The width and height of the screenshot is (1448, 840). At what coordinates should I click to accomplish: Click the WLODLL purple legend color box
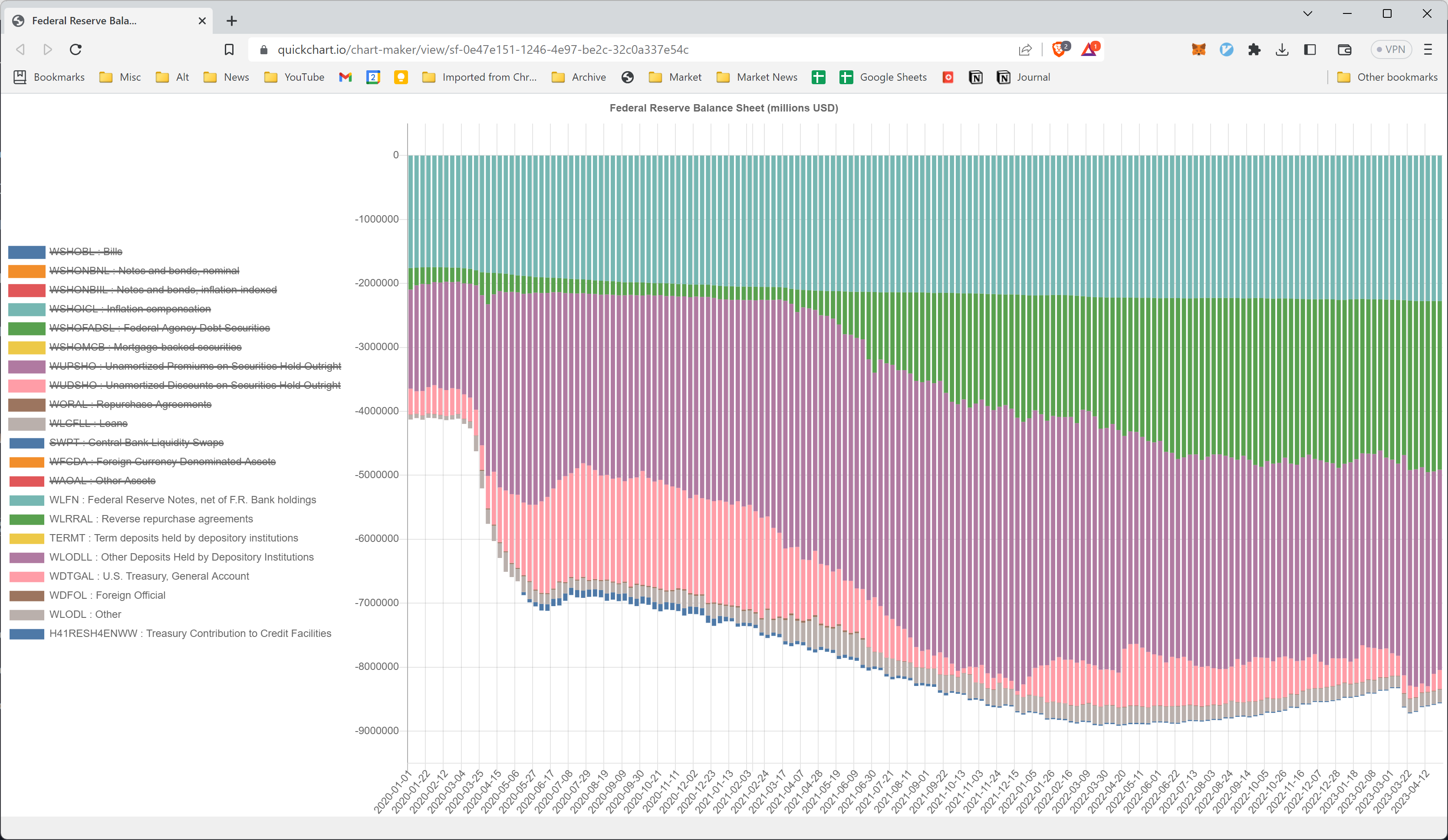27,557
